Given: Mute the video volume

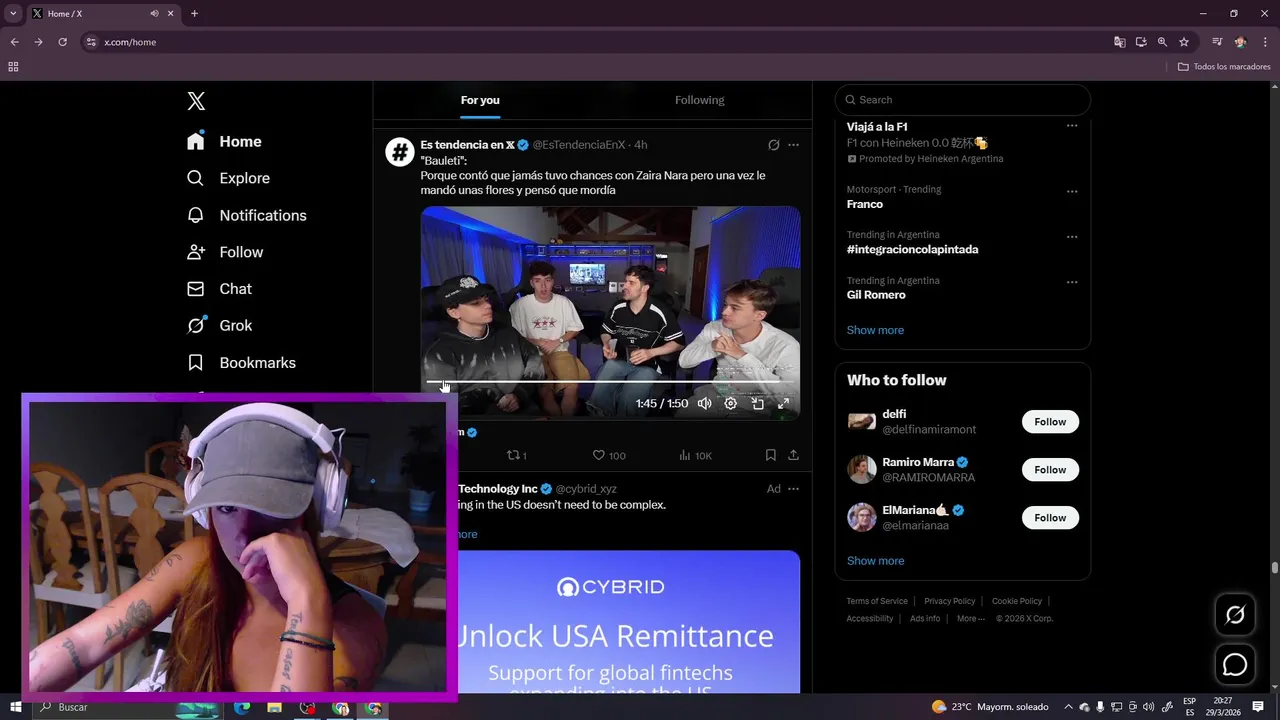Looking at the screenshot, I should pyautogui.click(x=704, y=403).
